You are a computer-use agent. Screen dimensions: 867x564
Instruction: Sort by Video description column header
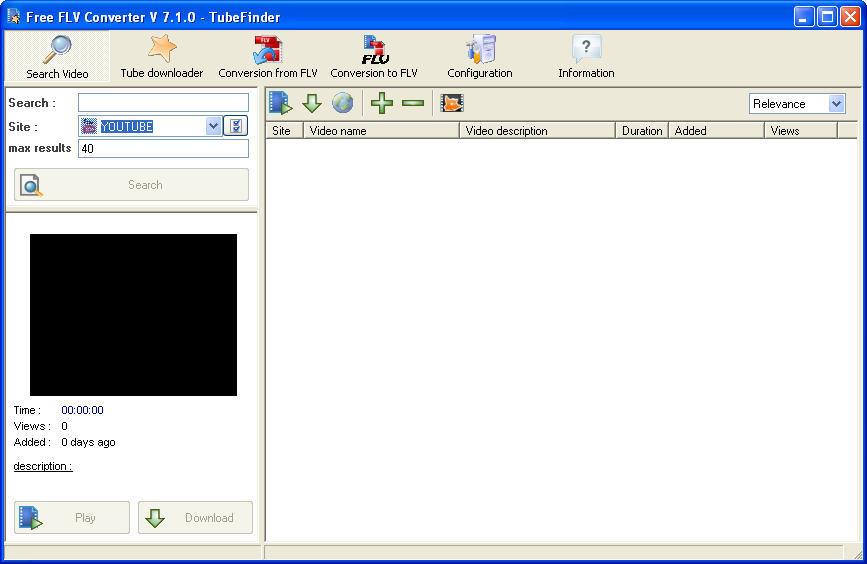[x=537, y=131]
